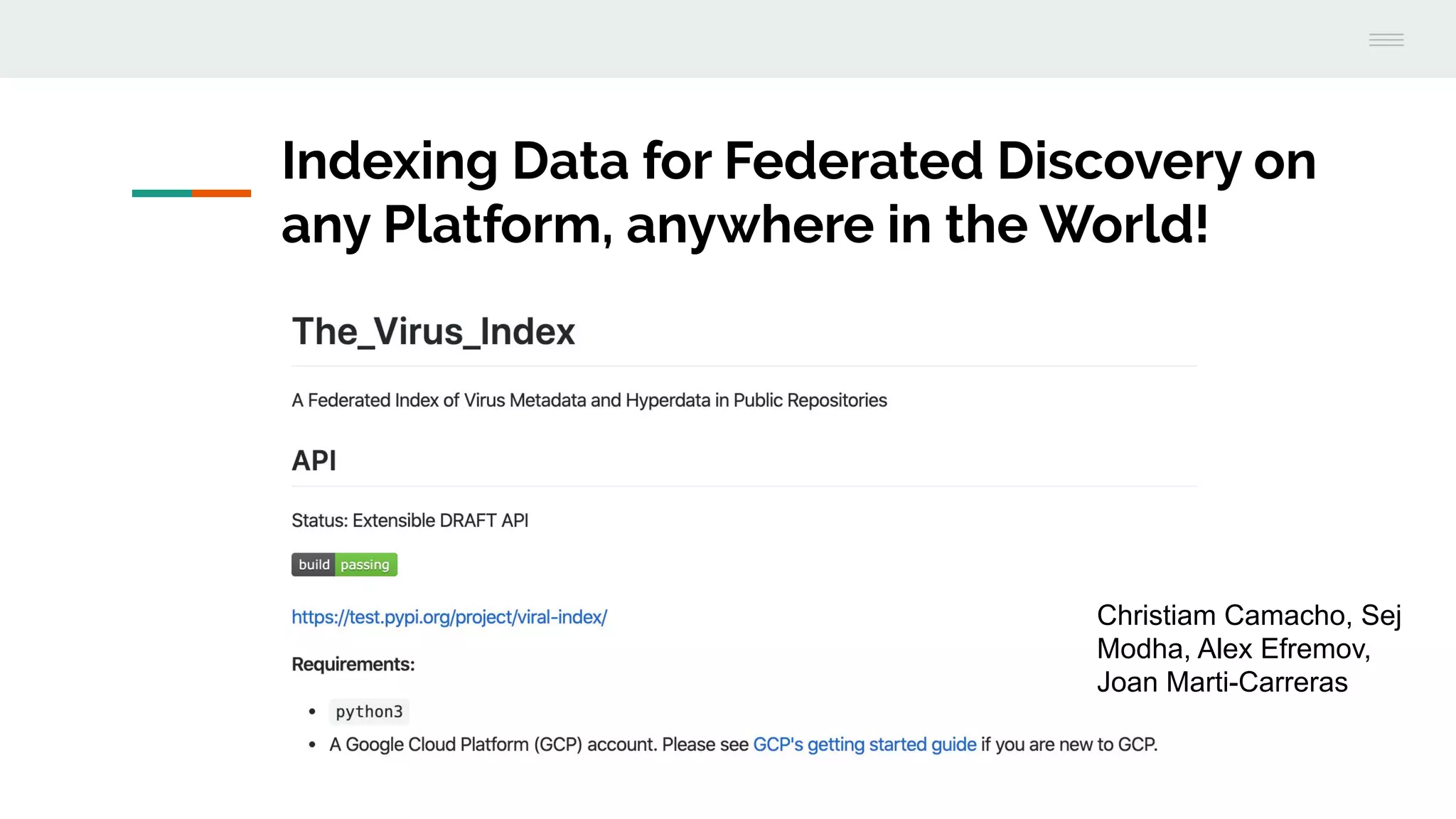Click the 'Status: Extensible DRAFT API' text

pyautogui.click(x=410, y=520)
